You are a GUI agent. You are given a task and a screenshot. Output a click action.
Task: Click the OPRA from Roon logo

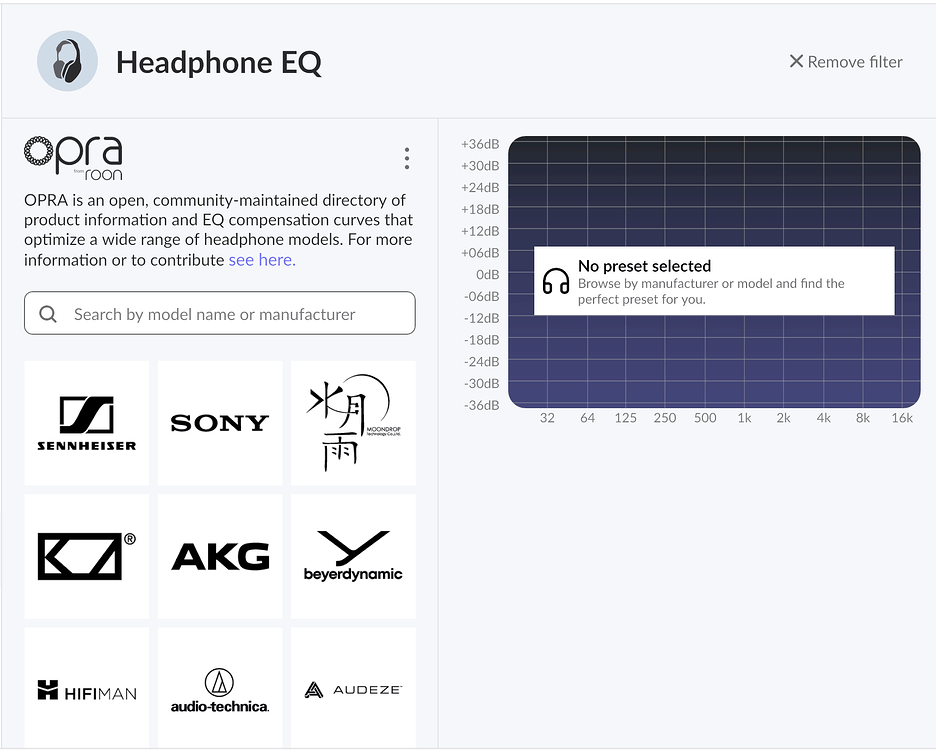click(73, 158)
